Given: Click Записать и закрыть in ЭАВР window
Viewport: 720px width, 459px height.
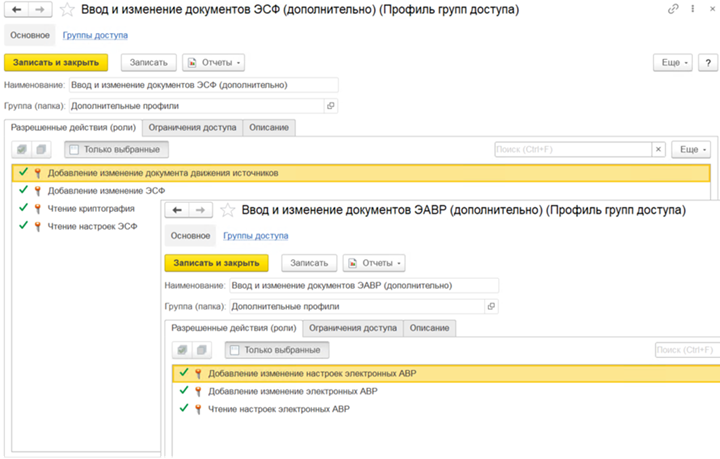Looking at the screenshot, I should click(216, 263).
